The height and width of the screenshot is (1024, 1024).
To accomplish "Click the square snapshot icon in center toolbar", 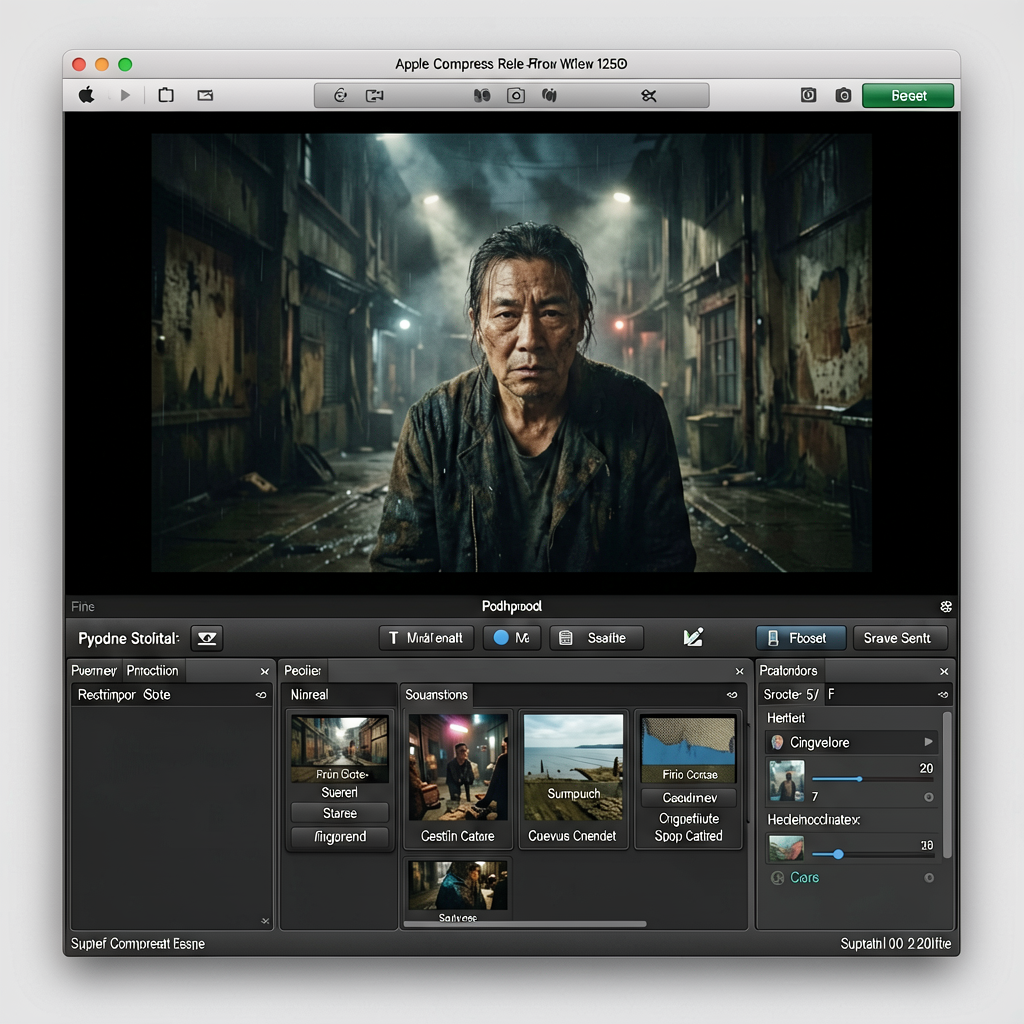I will point(516,95).
